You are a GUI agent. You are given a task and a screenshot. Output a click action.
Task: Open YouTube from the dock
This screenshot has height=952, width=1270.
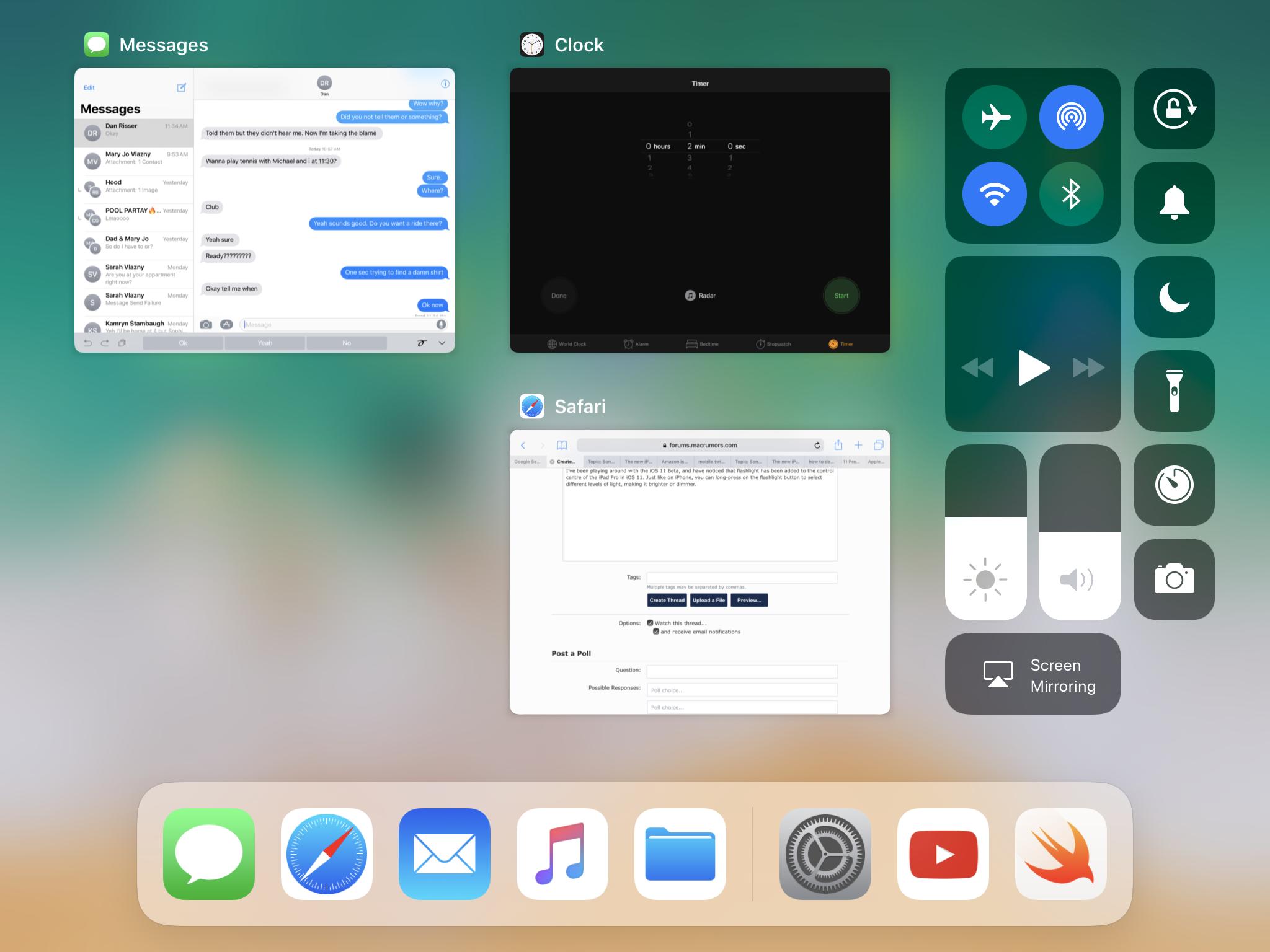(943, 853)
